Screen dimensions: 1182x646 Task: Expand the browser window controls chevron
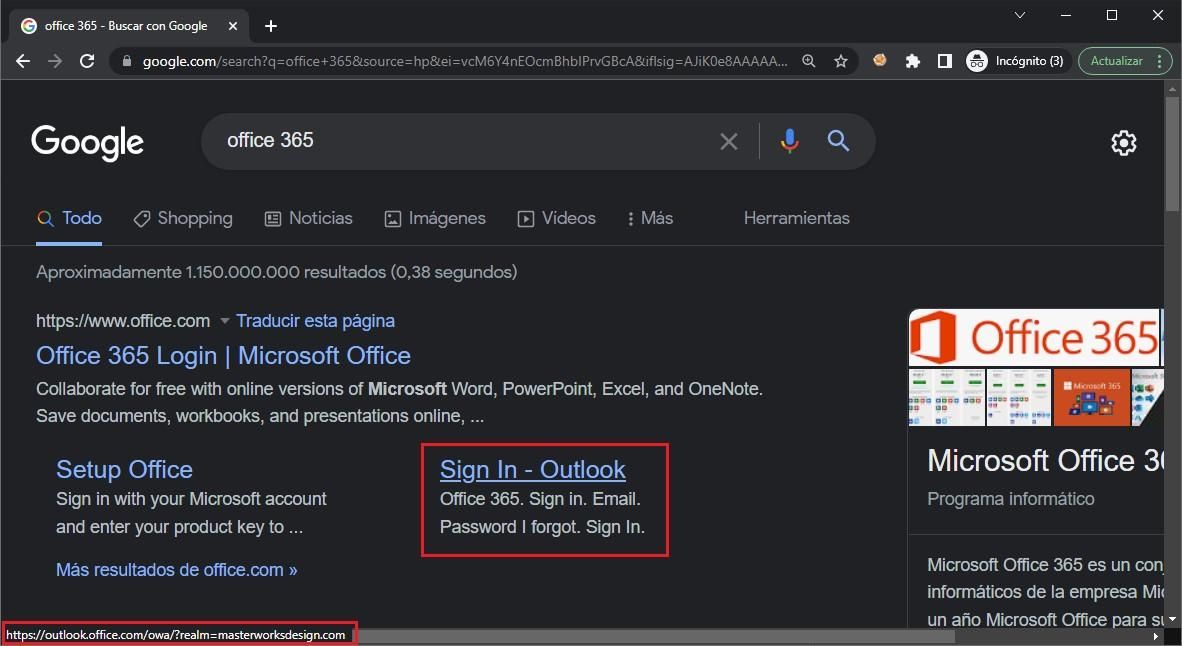(x=1018, y=15)
